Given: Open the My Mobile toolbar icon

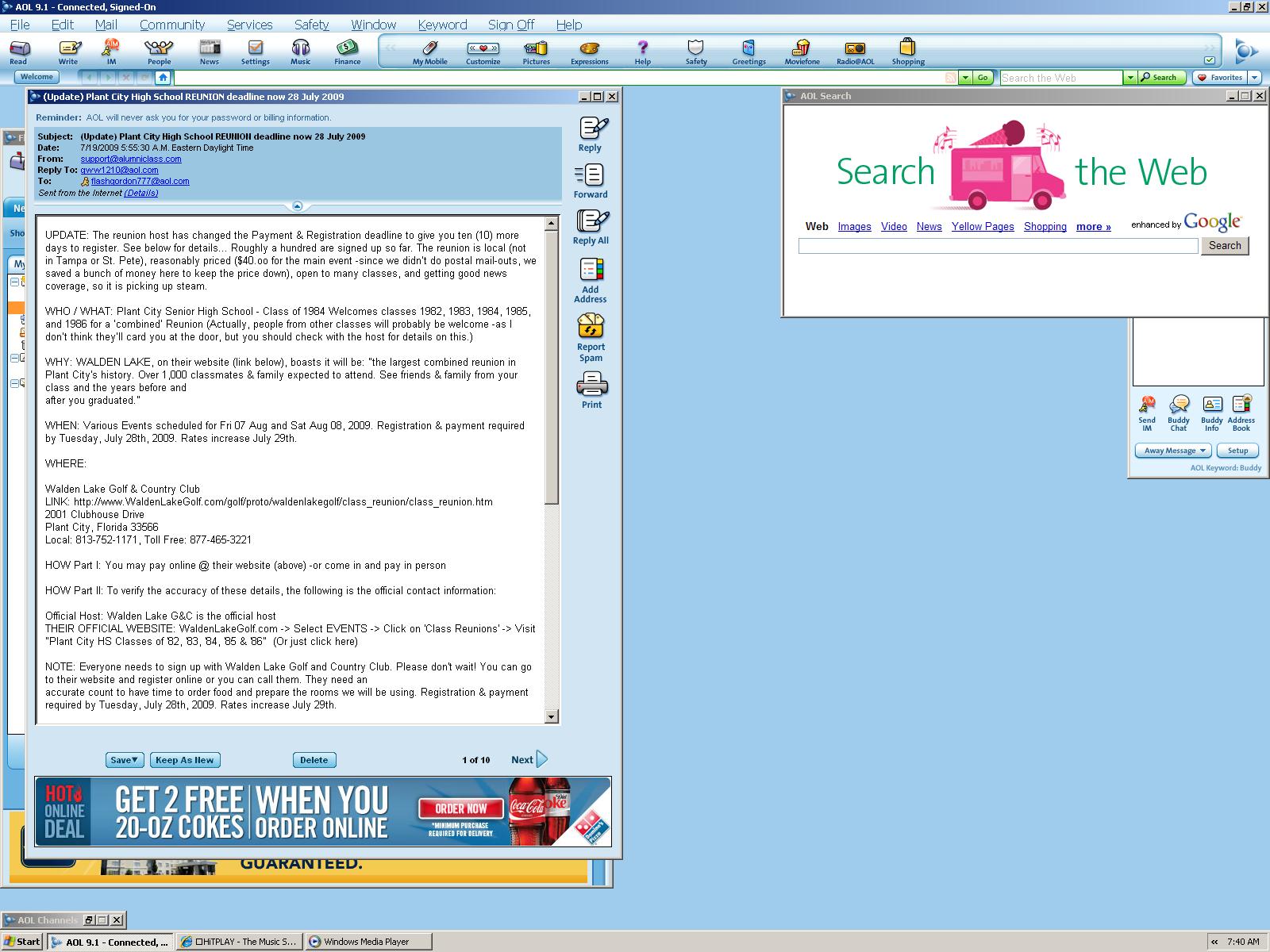Looking at the screenshot, I should (x=430, y=52).
